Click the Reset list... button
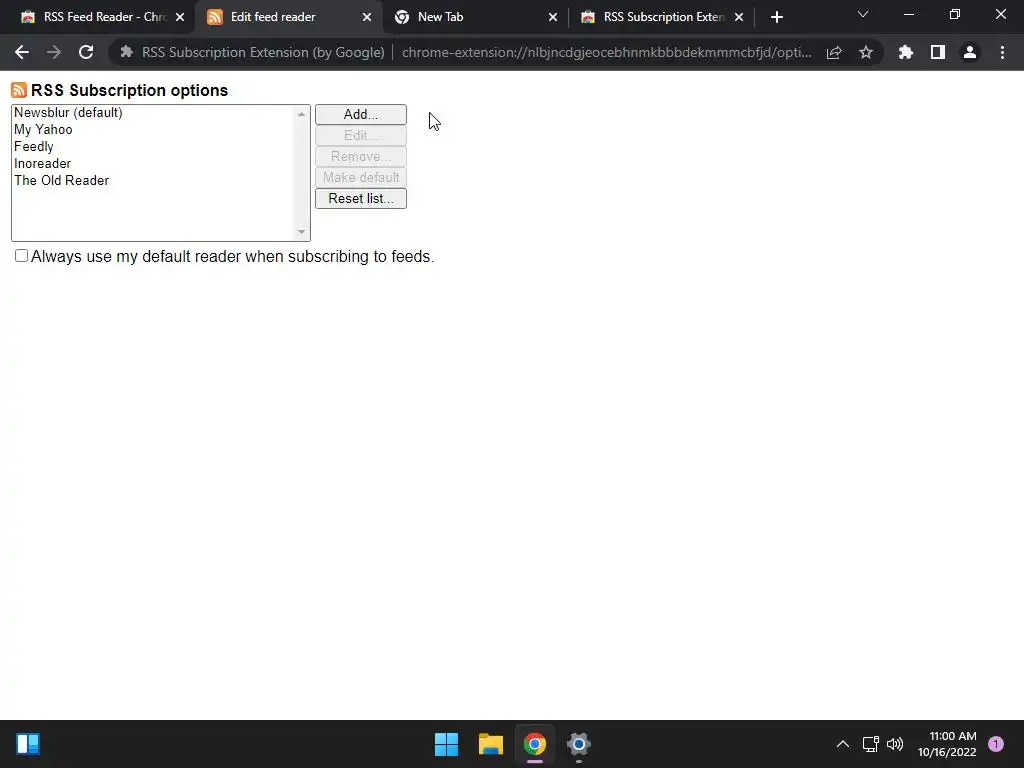 pyautogui.click(x=361, y=199)
